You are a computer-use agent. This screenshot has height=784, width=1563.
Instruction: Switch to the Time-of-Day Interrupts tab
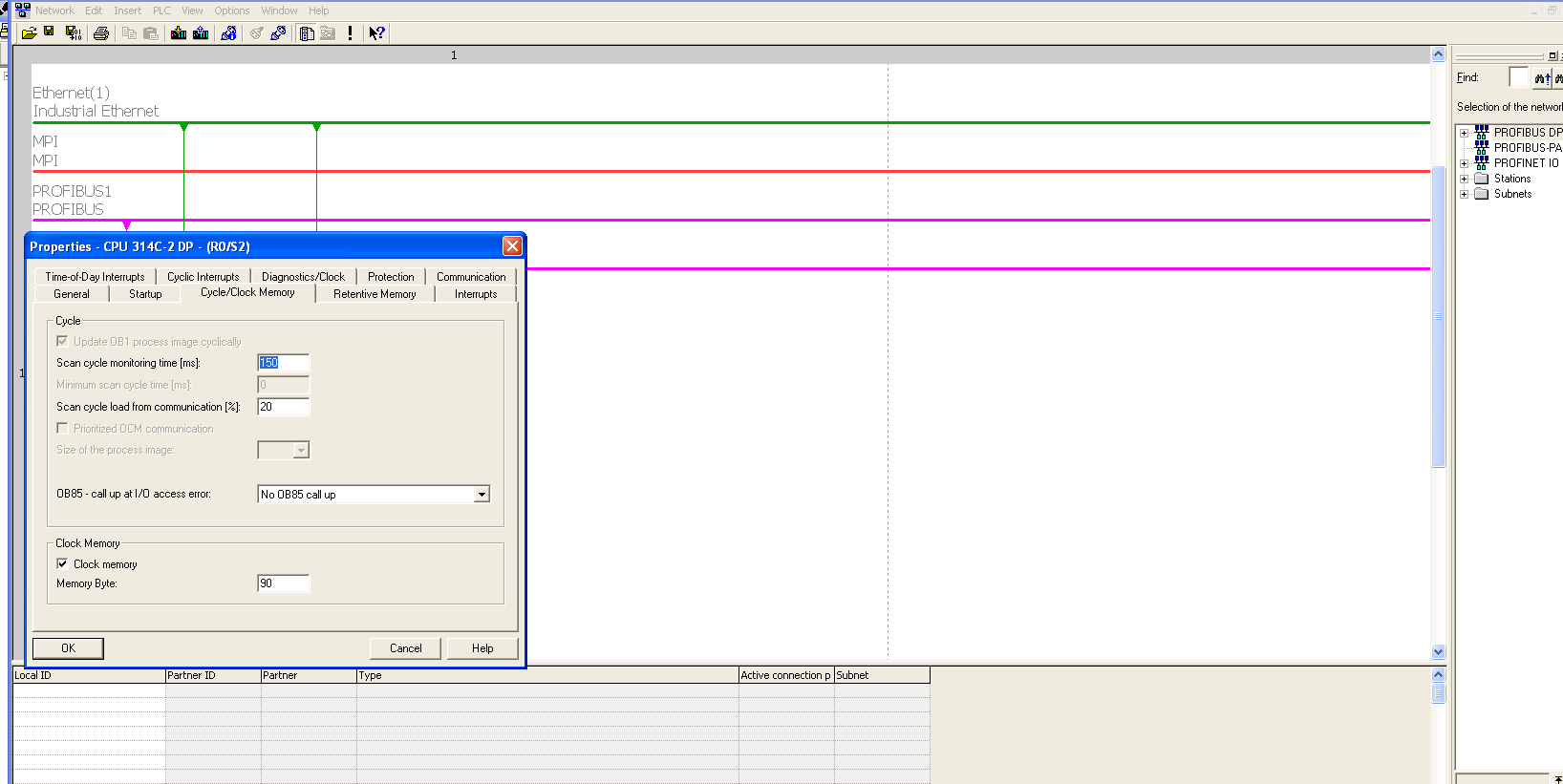[95, 277]
